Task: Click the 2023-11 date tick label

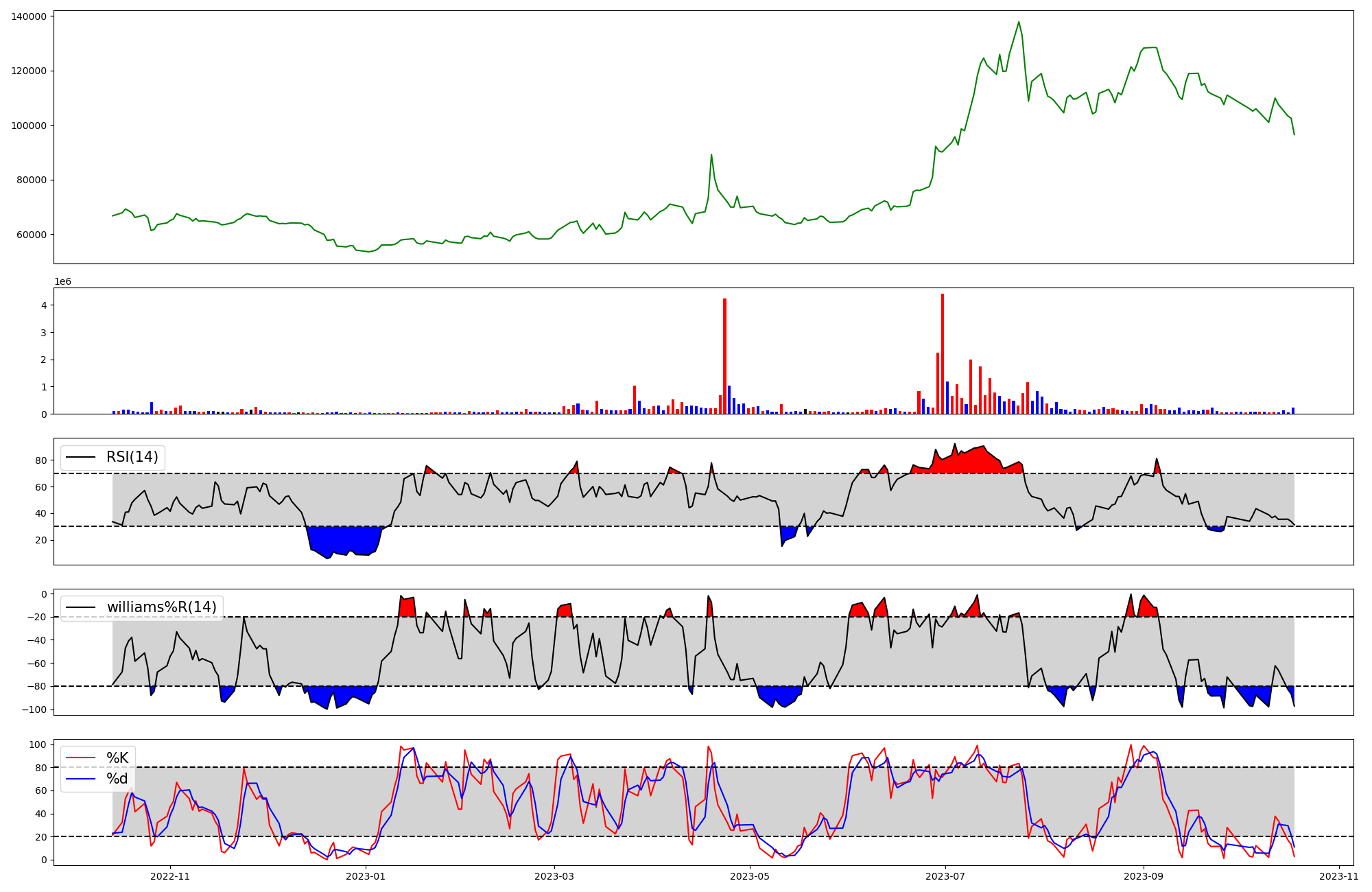Action: point(1339,876)
